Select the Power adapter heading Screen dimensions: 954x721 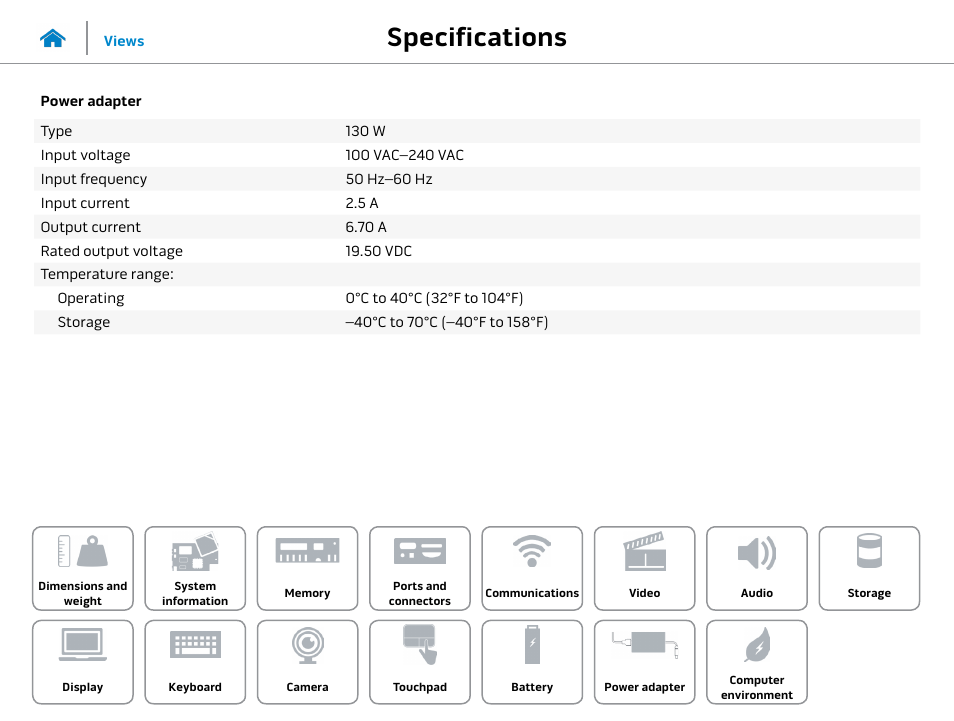[91, 101]
